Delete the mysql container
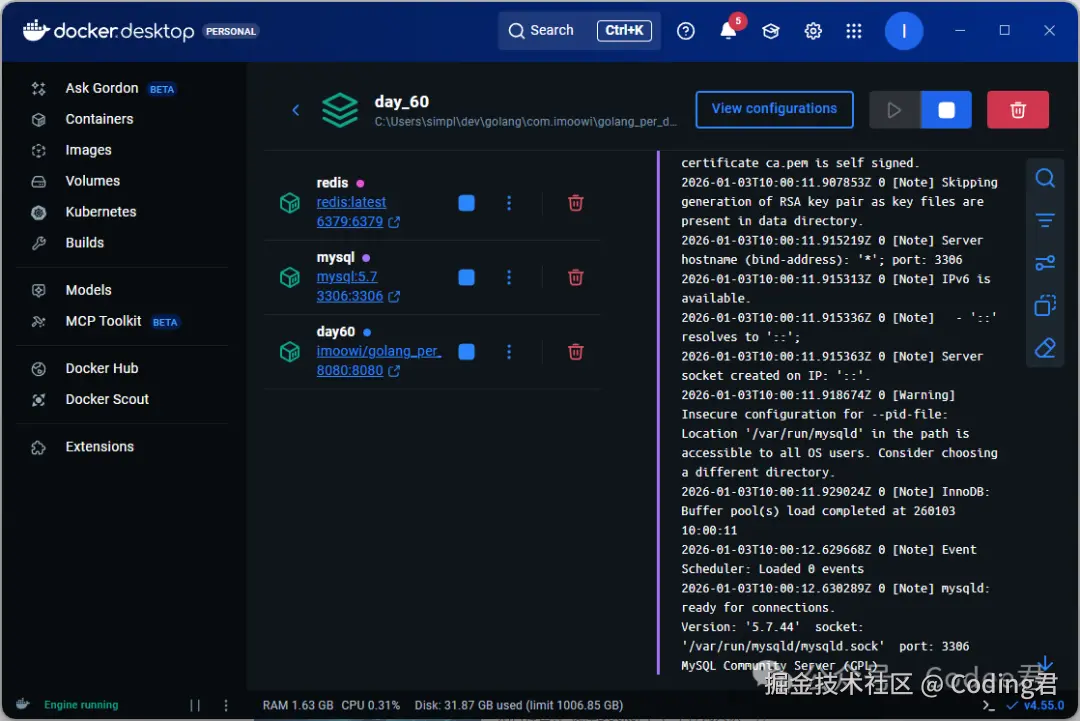This screenshot has height=721, width=1080. 576,278
